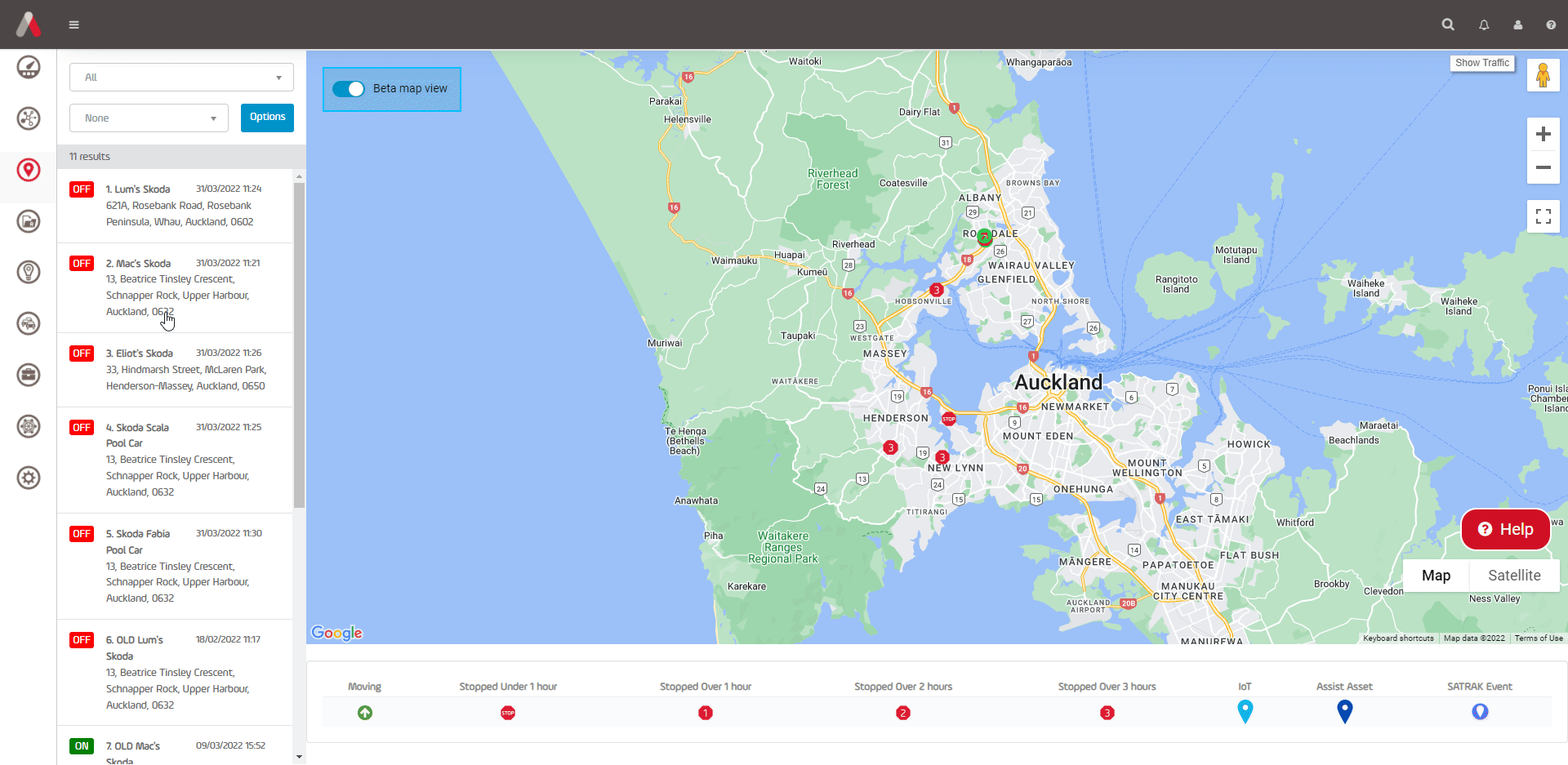Open the briefcase sidebar icon
Viewport: 1568px width, 765px height.
(x=29, y=375)
